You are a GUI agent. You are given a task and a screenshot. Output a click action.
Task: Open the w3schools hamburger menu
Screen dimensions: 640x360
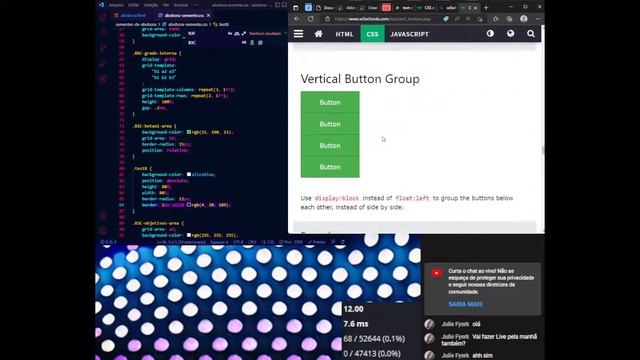click(x=298, y=34)
